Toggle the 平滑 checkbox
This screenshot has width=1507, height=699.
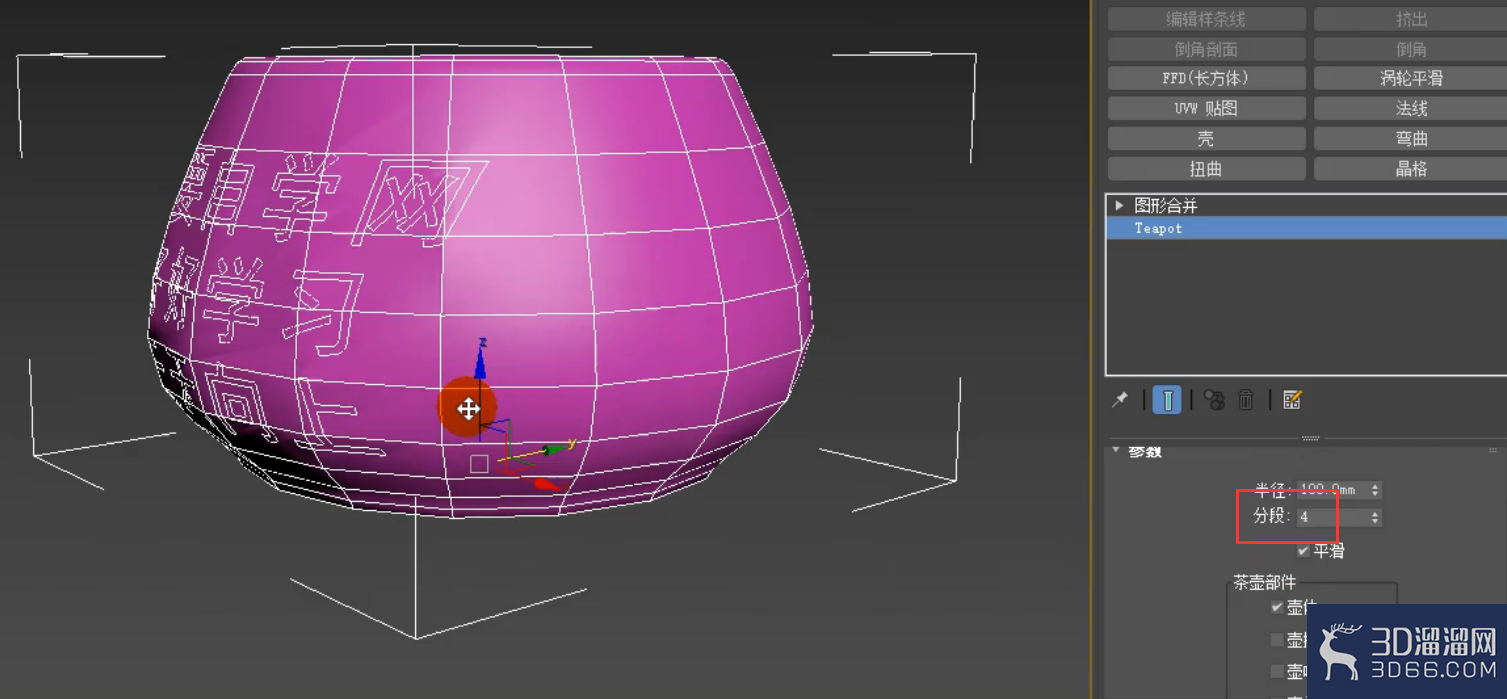pyautogui.click(x=1303, y=550)
